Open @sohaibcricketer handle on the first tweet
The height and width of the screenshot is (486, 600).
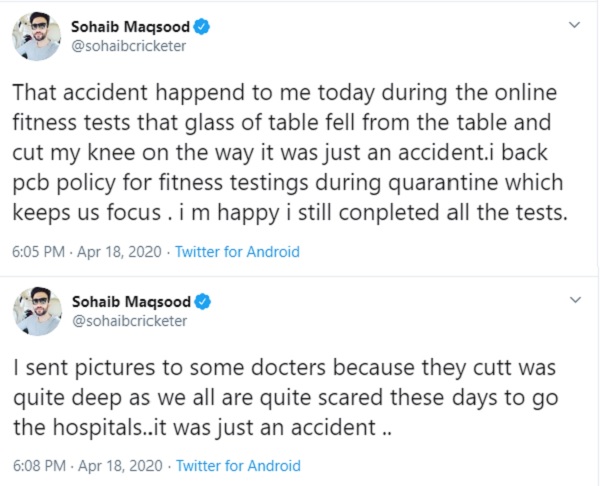click(x=129, y=45)
